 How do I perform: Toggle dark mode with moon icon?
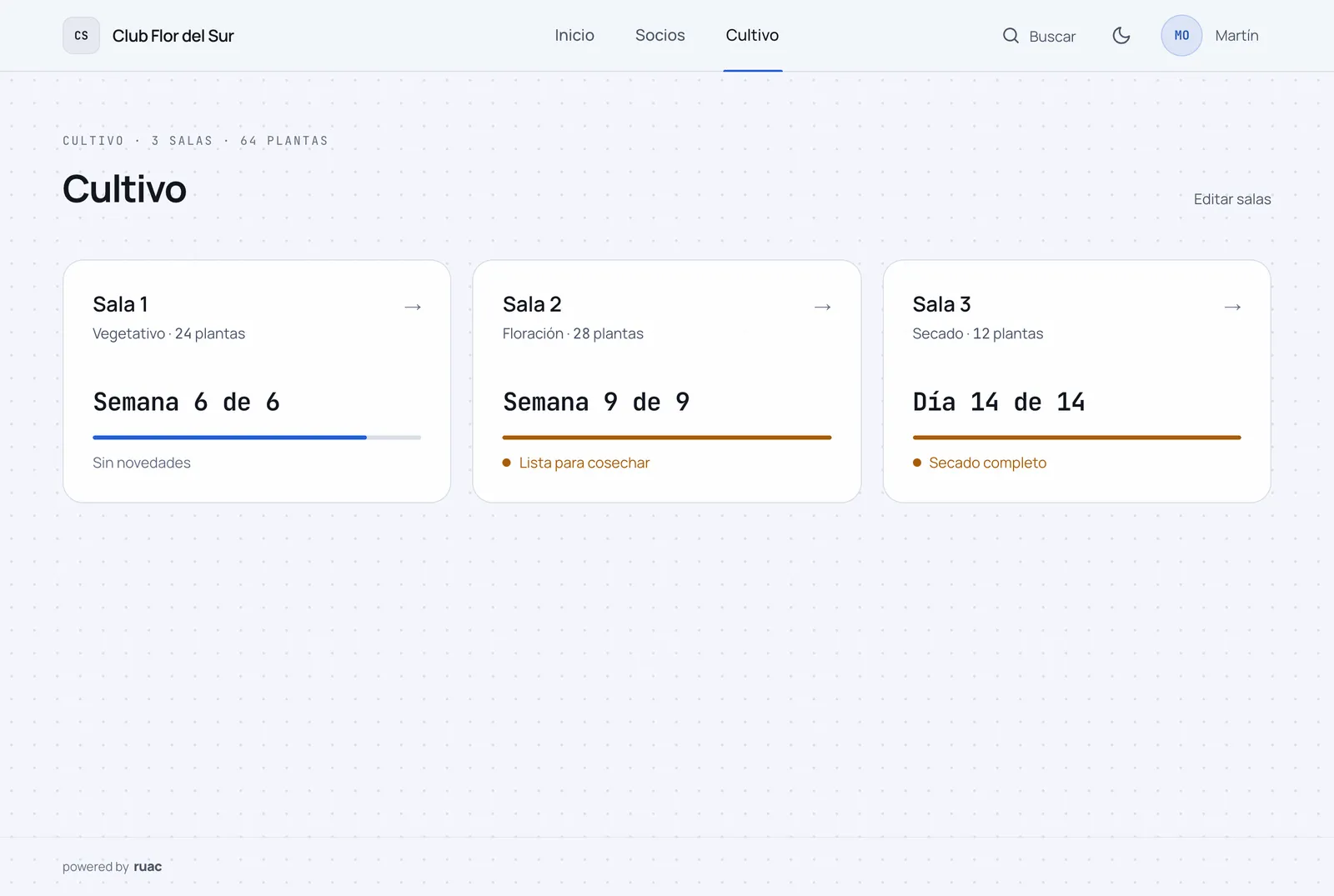[x=1121, y=36]
